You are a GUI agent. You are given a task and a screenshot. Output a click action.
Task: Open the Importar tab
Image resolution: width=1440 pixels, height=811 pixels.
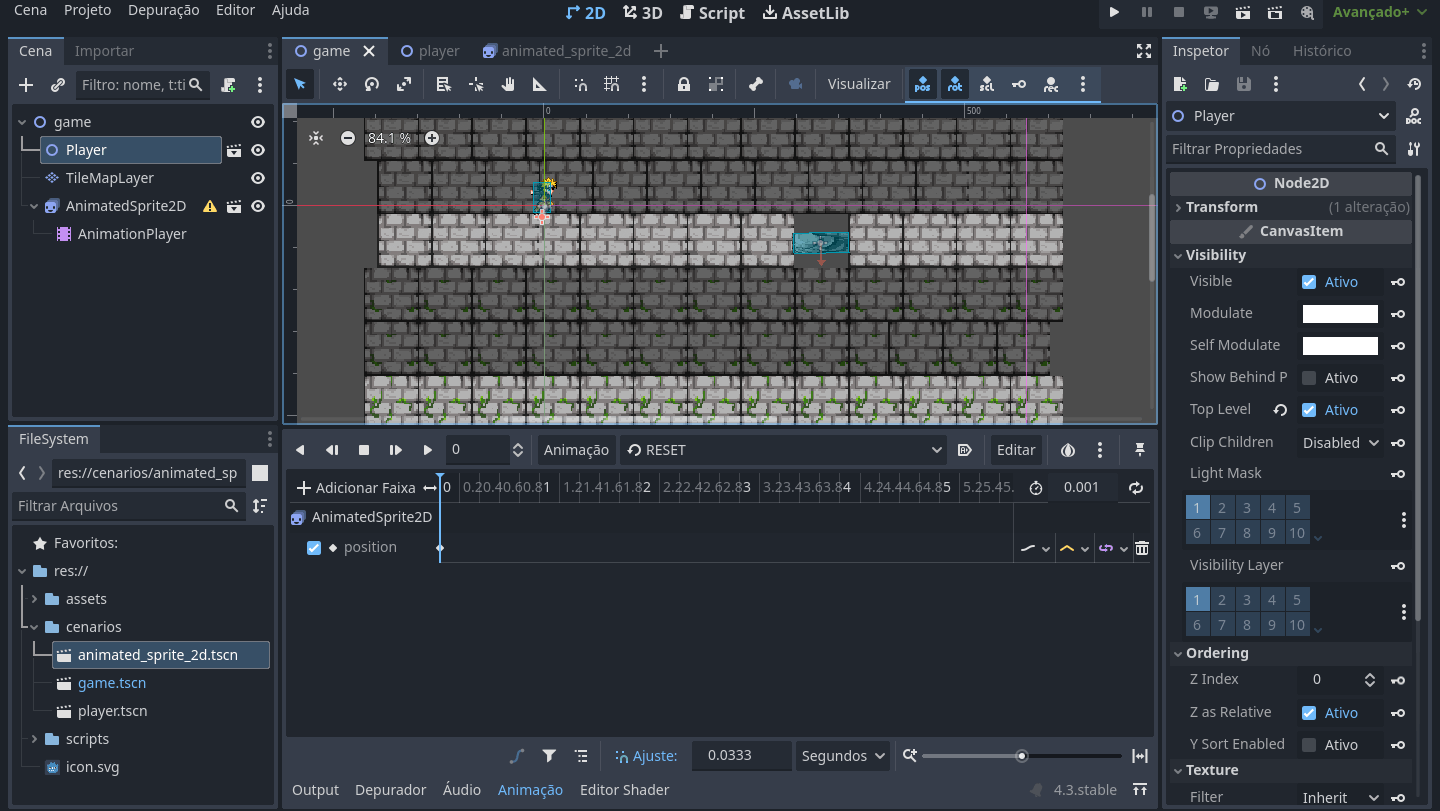(104, 51)
